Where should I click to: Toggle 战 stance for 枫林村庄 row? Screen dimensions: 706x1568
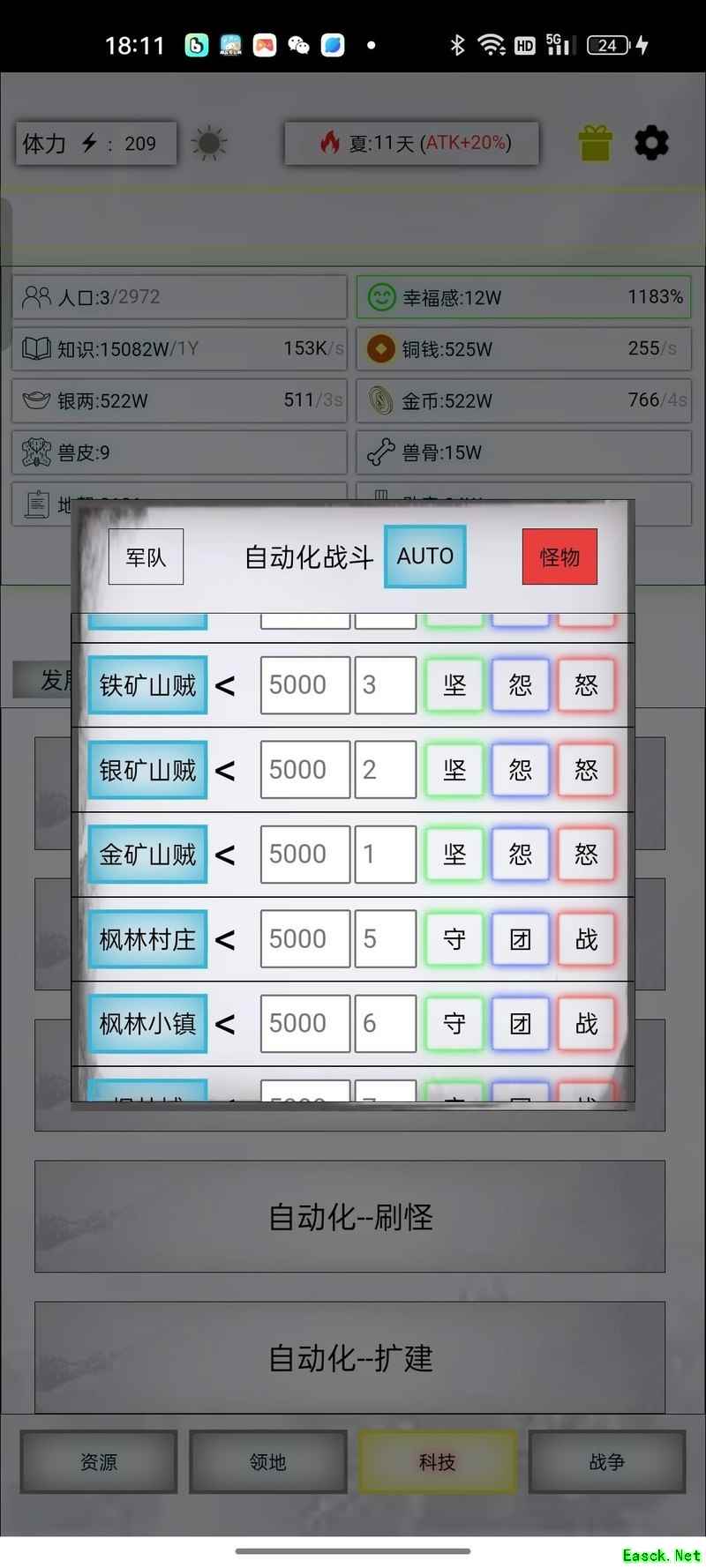point(586,939)
